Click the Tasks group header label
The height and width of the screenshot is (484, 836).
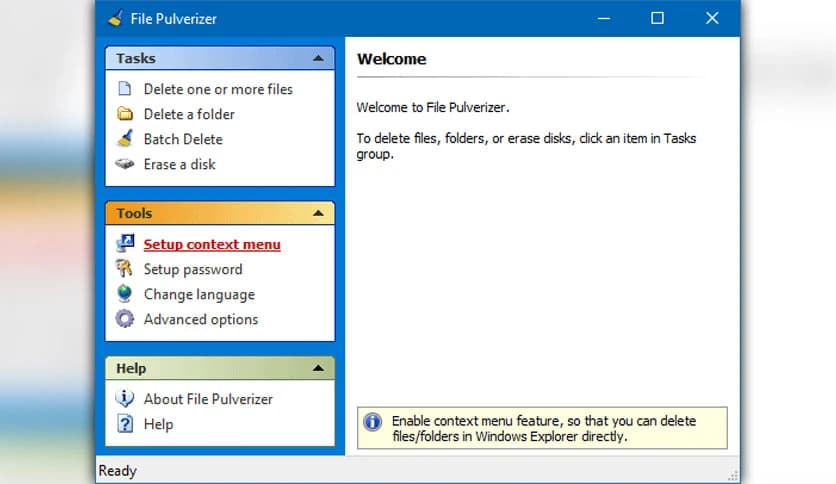point(136,58)
